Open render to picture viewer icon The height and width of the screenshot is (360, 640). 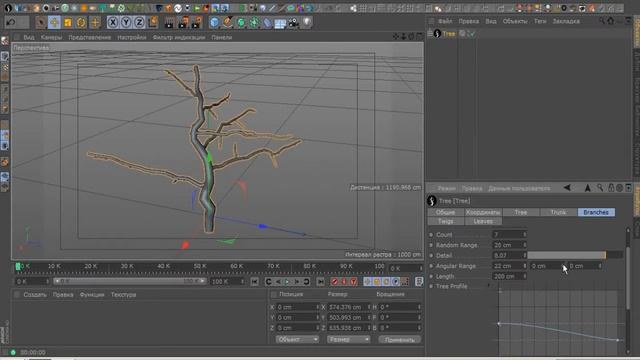coord(183,22)
